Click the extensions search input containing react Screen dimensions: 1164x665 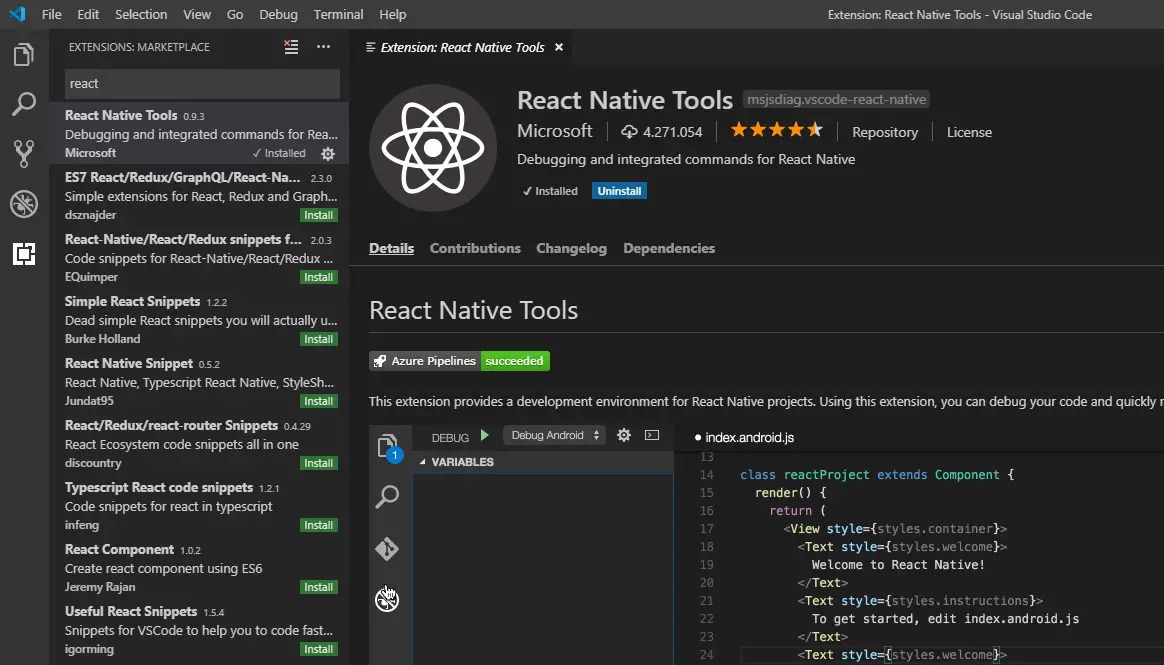200,83
